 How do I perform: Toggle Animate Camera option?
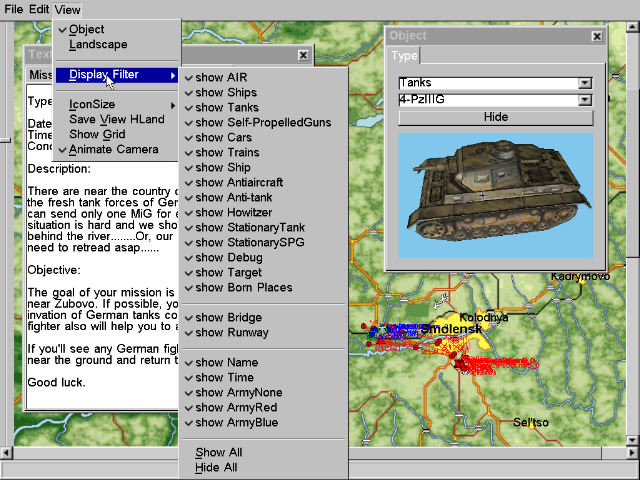[x=113, y=150]
